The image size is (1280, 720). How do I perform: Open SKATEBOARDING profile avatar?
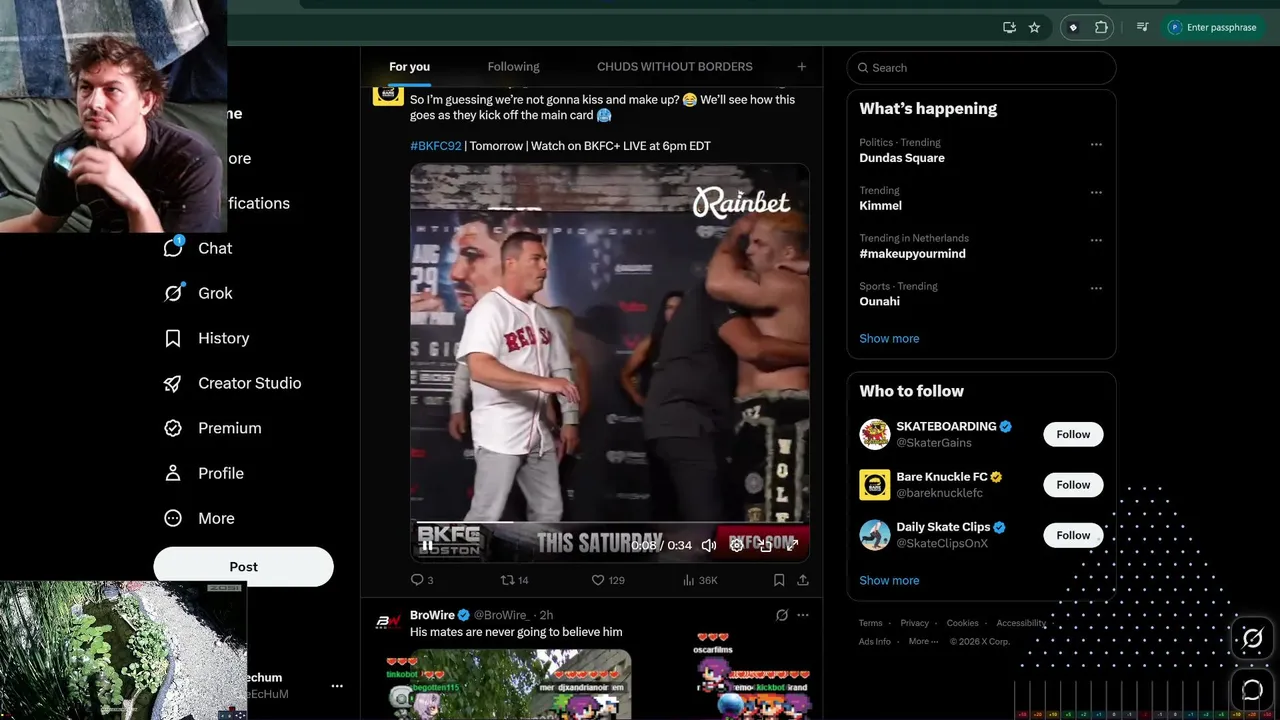(x=875, y=434)
